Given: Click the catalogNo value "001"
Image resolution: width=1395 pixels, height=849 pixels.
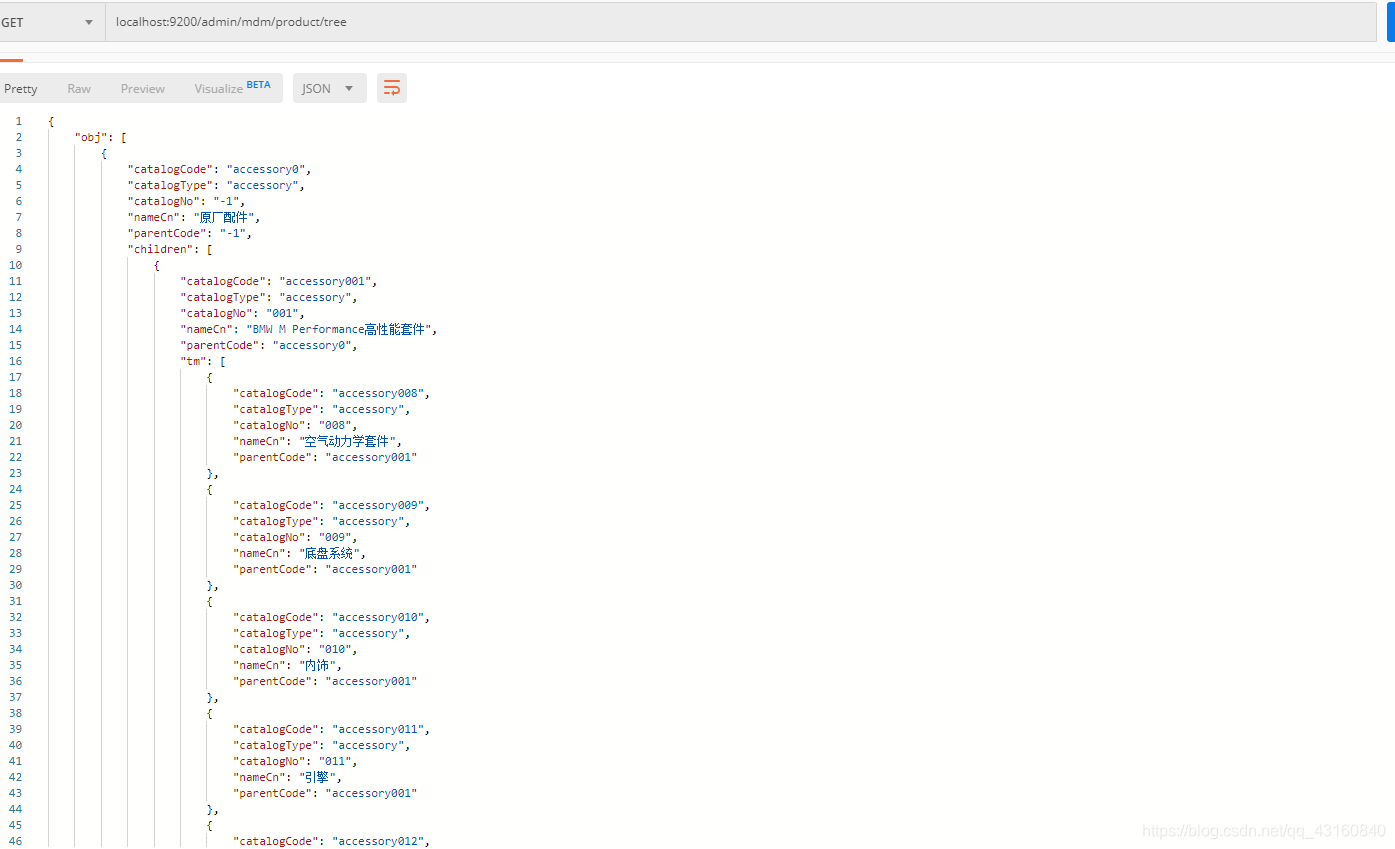Looking at the screenshot, I should [x=285, y=313].
